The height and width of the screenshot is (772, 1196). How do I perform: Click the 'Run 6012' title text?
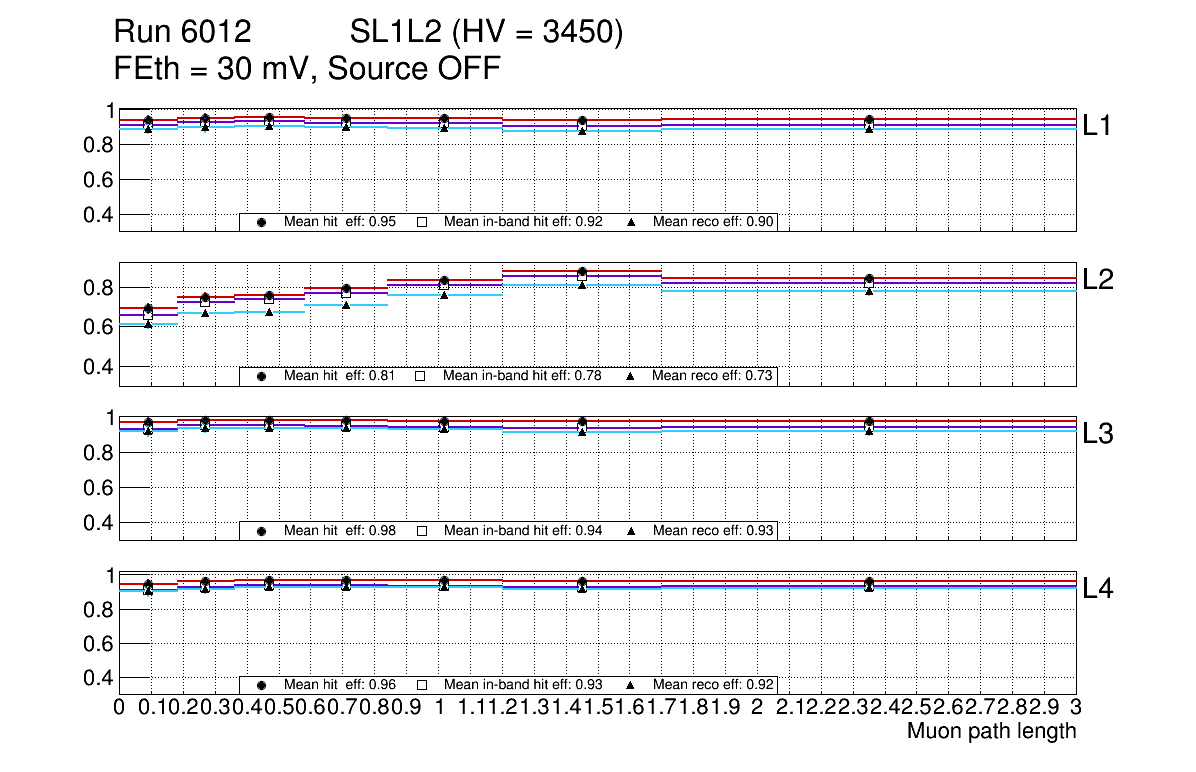tap(182, 33)
